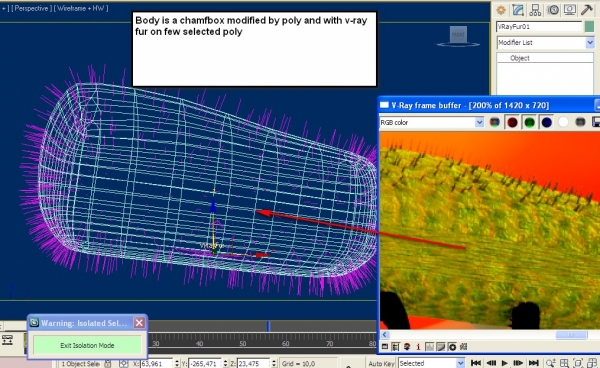Open the Create panel star icon

click(x=501, y=10)
